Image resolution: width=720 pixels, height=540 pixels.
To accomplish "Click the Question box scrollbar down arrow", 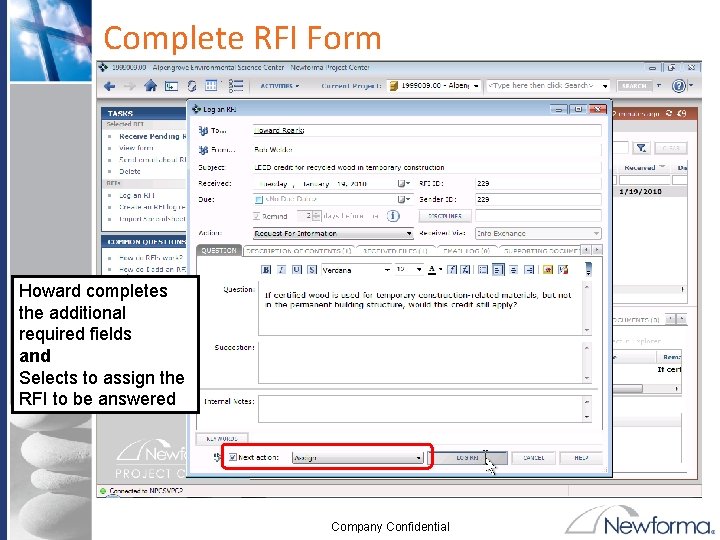I will tap(587, 330).
